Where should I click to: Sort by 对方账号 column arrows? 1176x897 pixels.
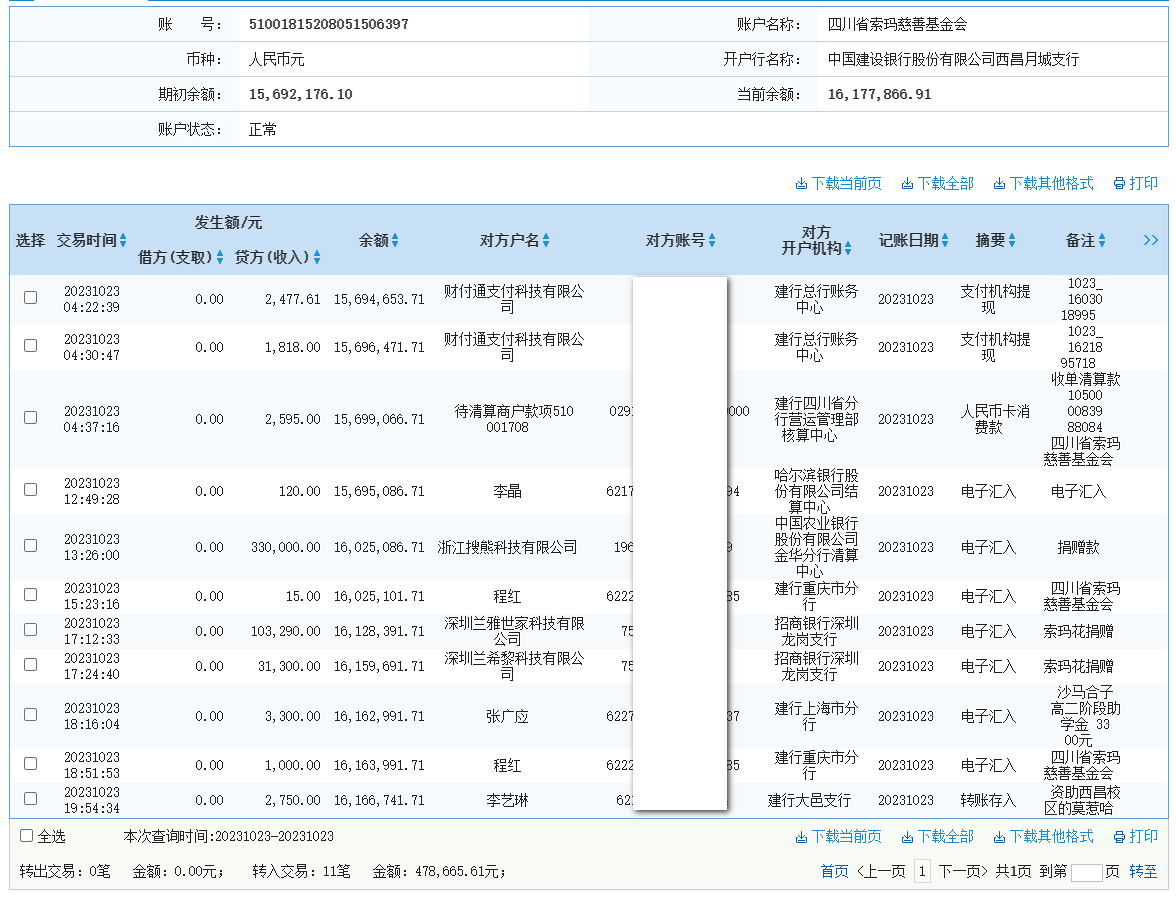point(712,240)
